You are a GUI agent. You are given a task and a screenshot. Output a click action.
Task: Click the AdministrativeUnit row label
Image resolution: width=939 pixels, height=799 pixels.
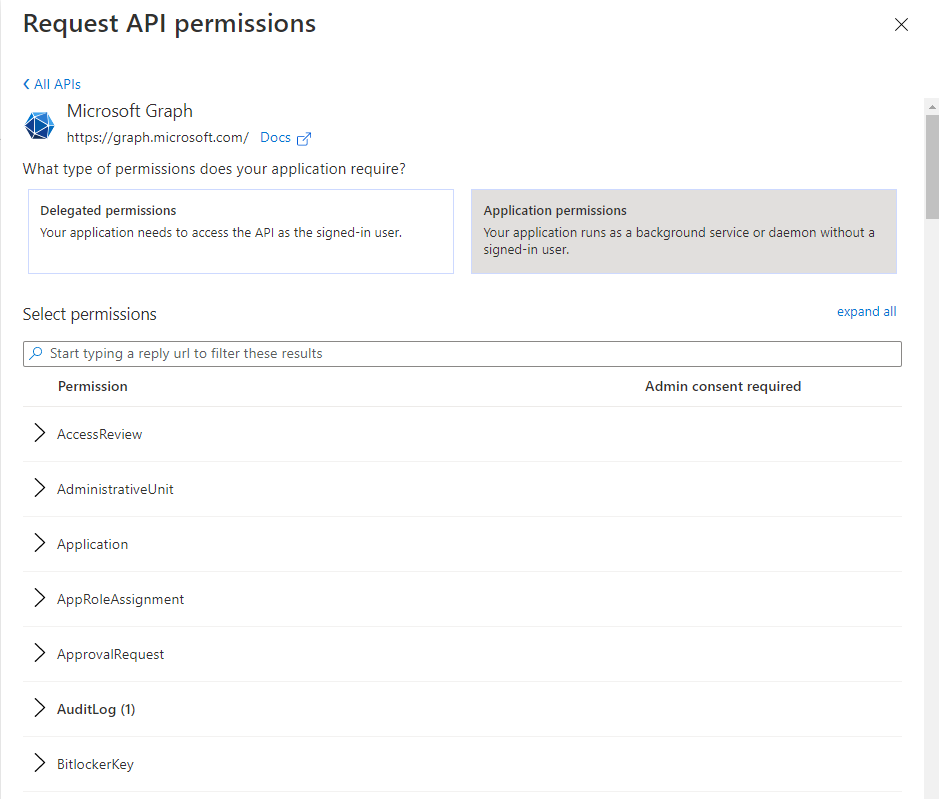(115, 489)
